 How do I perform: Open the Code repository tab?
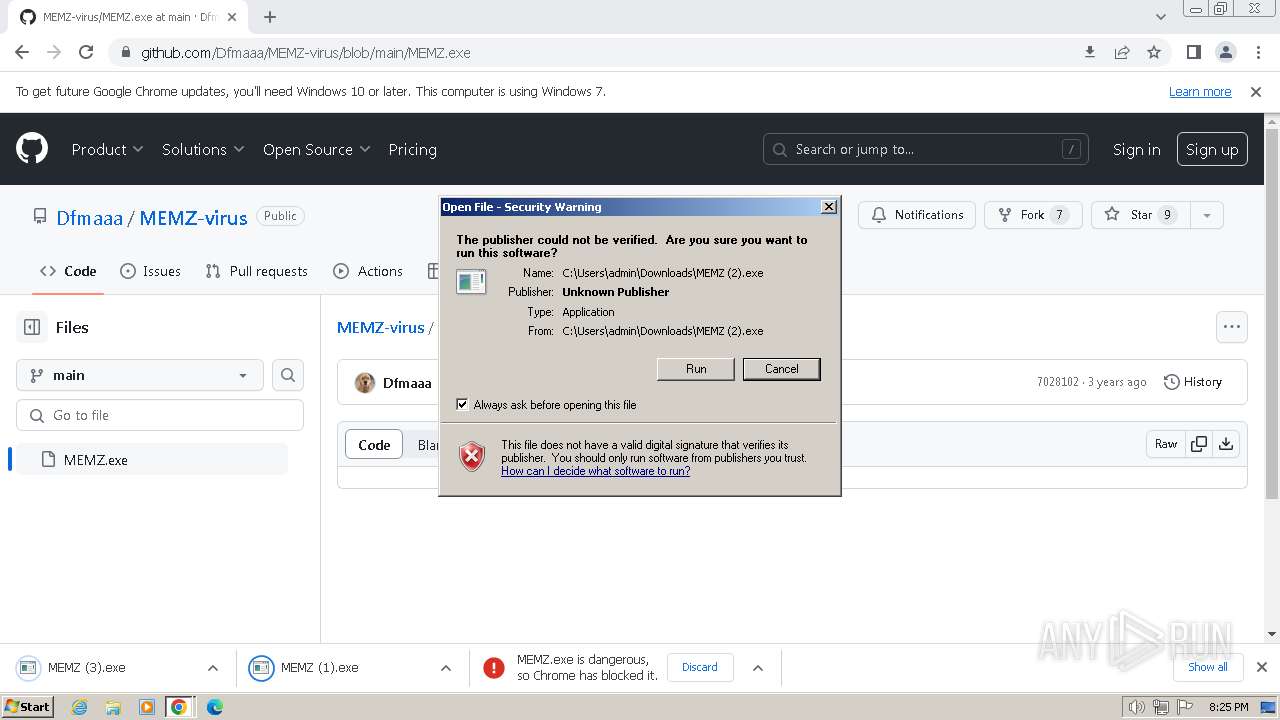point(68,271)
